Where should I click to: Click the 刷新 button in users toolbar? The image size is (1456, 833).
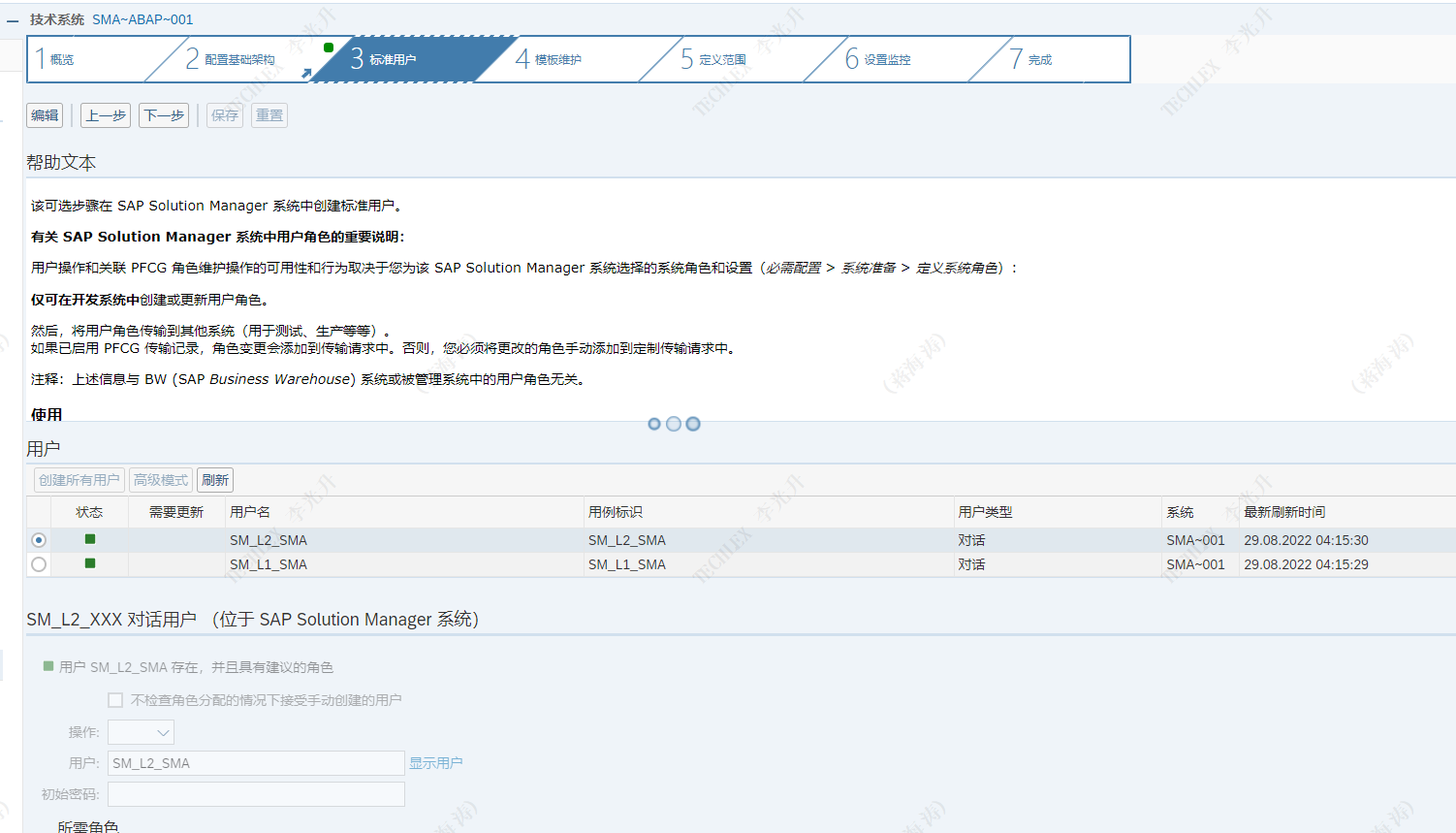pos(215,480)
